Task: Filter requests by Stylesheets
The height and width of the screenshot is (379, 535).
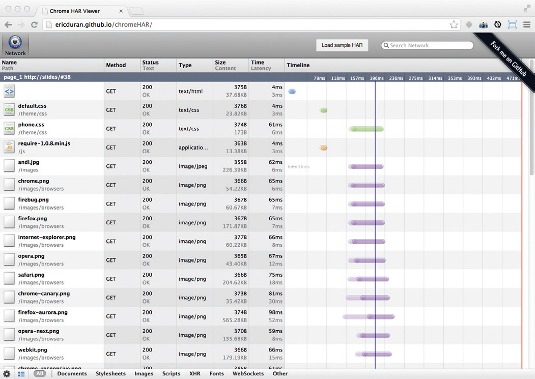Action: tap(111, 374)
